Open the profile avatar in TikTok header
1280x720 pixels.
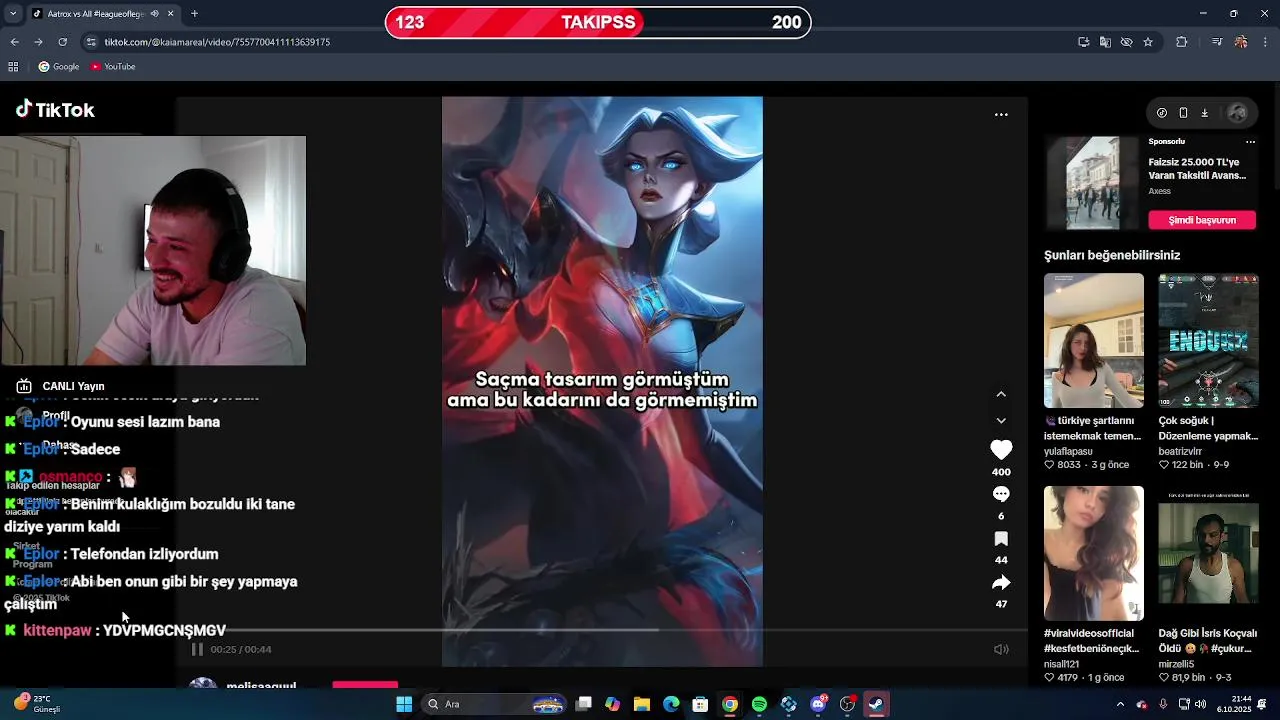(x=1237, y=113)
